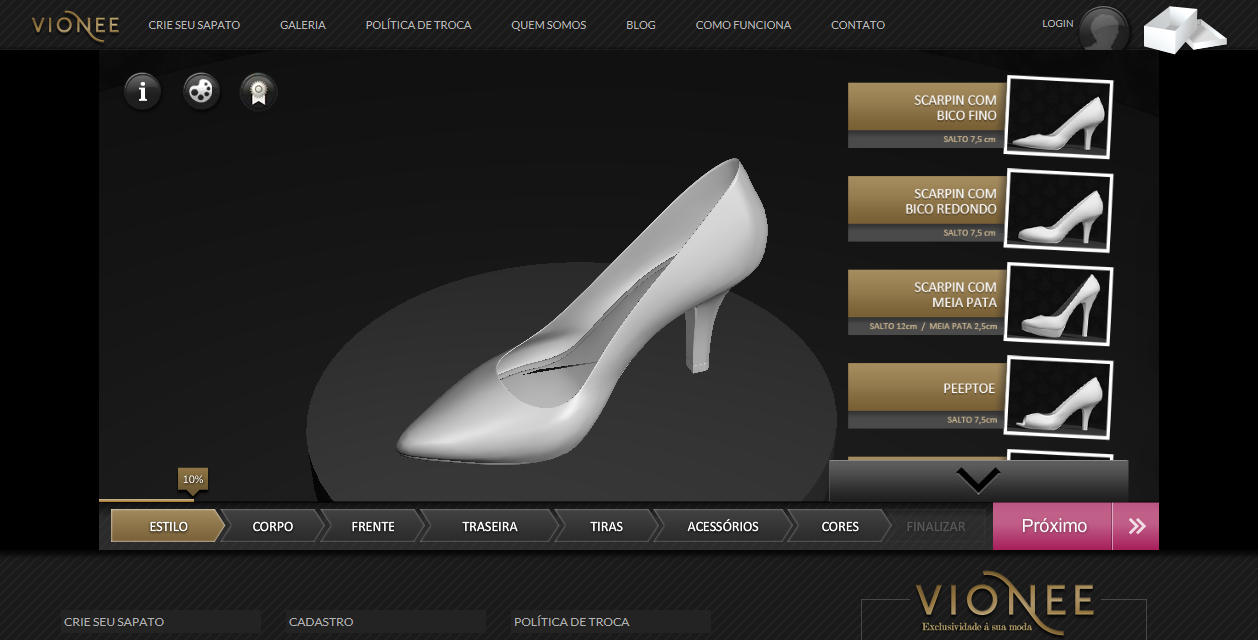This screenshot has height=640, width=1258.
Task: Click the 10% progress marker
Action: [x=193, y=480]
